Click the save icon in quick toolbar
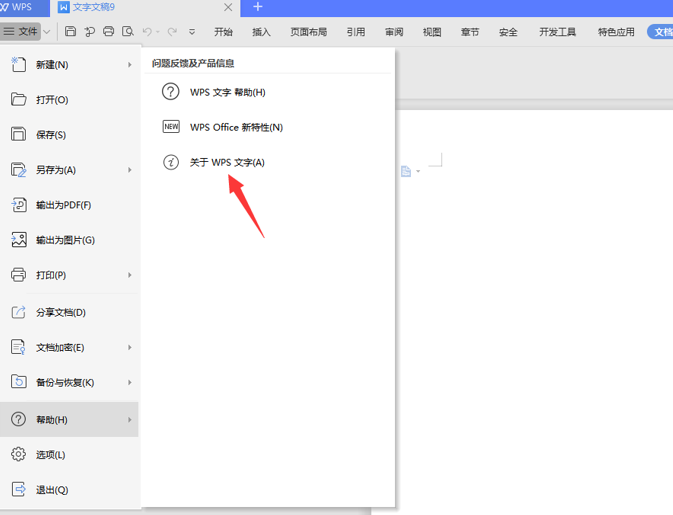The width and height of the screenshot is (673, 515). [70, 31]
